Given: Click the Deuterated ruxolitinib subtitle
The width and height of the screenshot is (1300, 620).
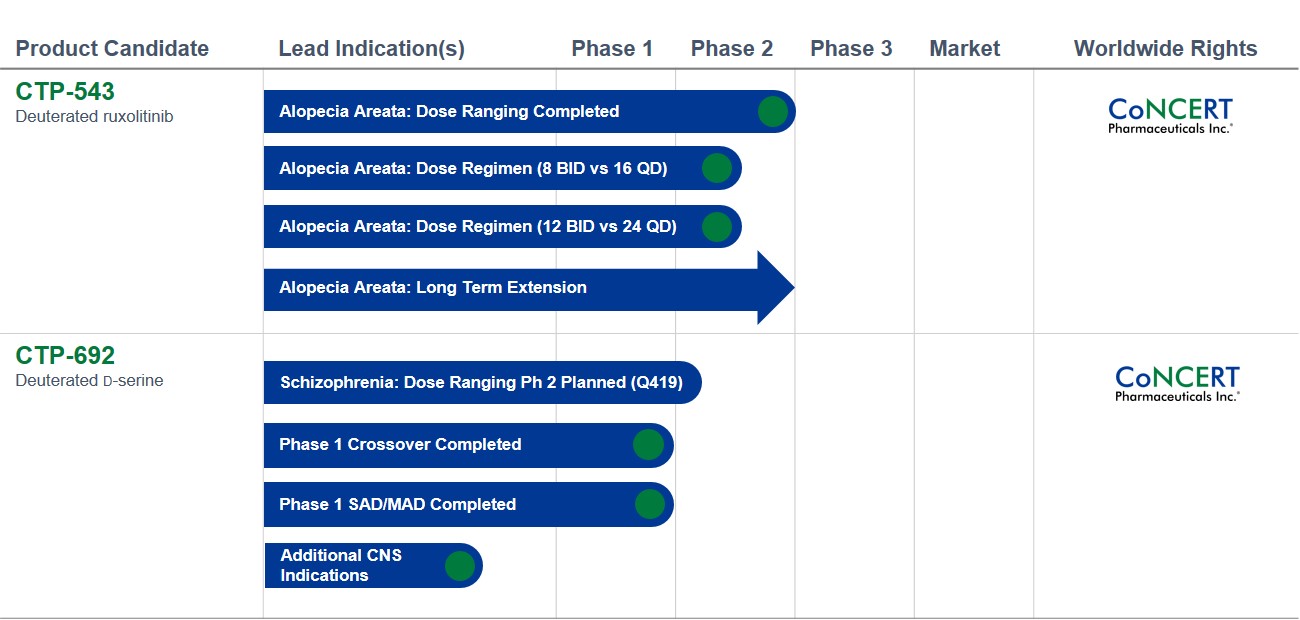Looking at the screenshot, I should tap(94, 117).
